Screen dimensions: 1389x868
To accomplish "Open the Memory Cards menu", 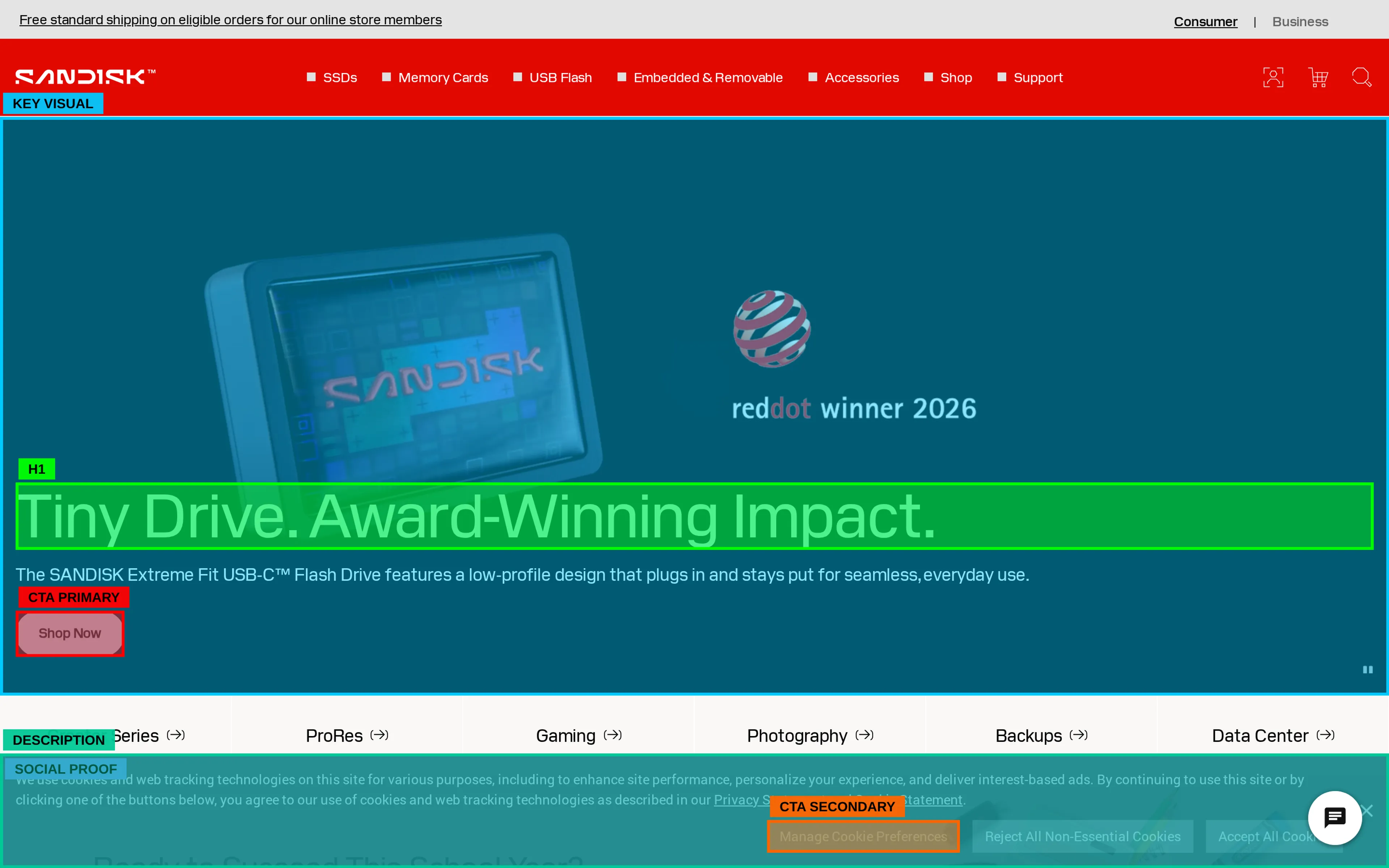I will coord(435,77).
